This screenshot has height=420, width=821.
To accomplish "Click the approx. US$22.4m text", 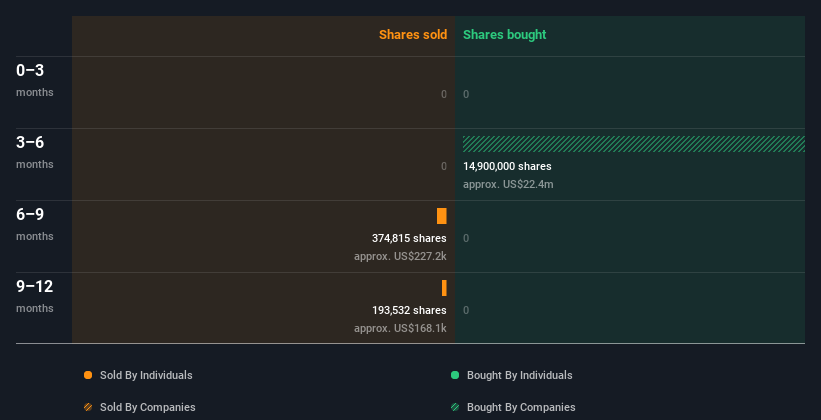I will click(x=508, y=184).
